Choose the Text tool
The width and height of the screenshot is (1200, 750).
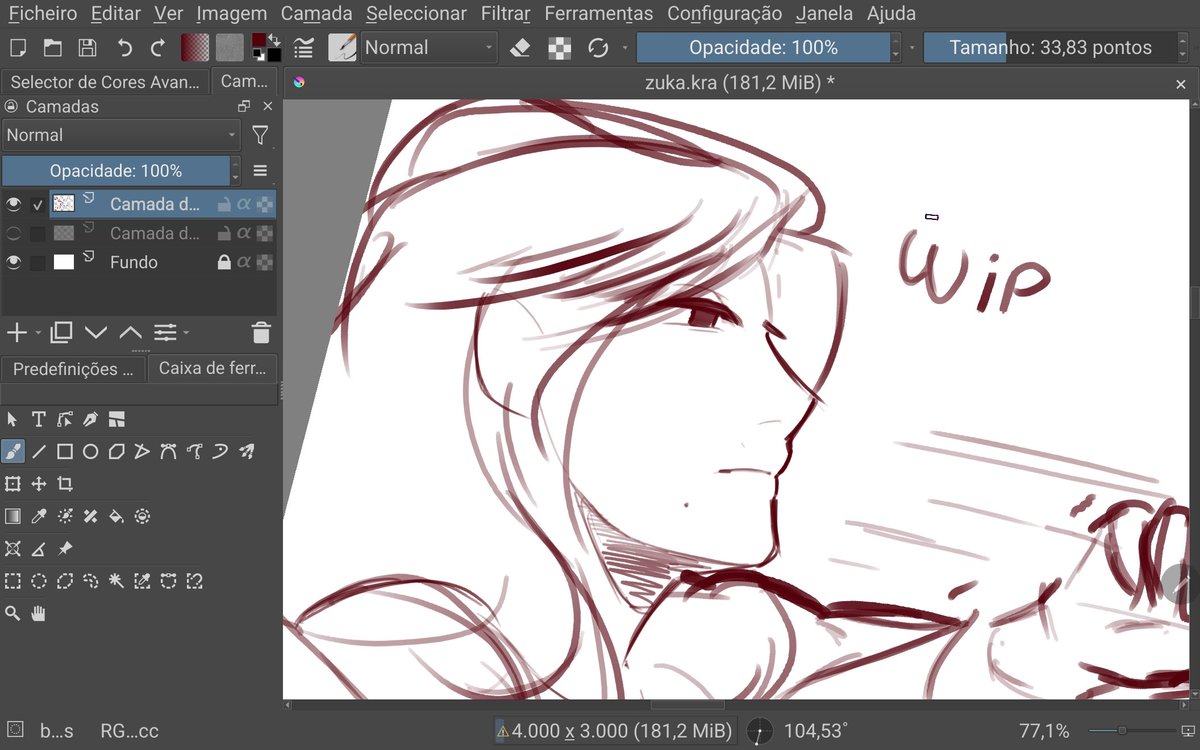tap(39, 419)
